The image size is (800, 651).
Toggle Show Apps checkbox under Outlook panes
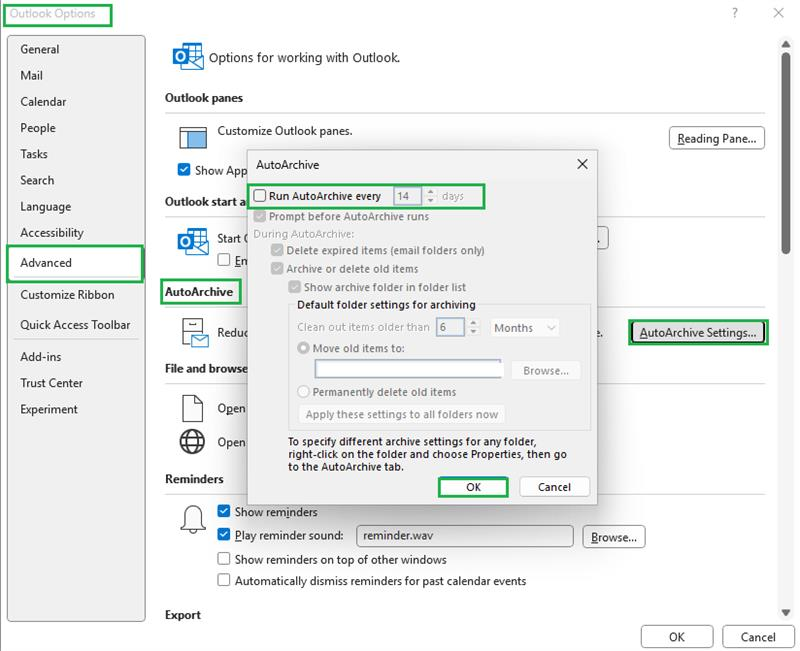[184, 169]
